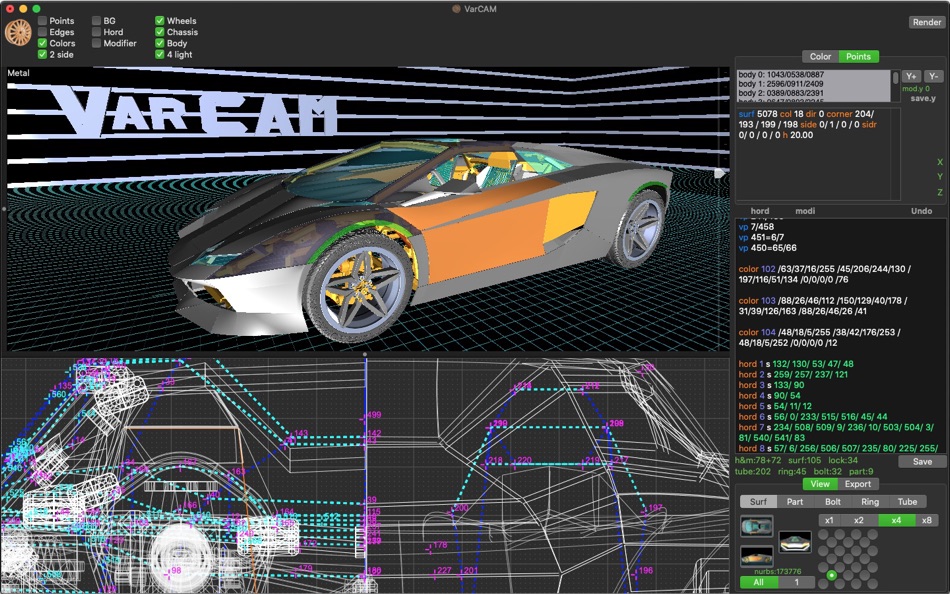This screenshot has height=594, width=950.
Task: Select the 1 segment button
Action: [x=796, y=582]
